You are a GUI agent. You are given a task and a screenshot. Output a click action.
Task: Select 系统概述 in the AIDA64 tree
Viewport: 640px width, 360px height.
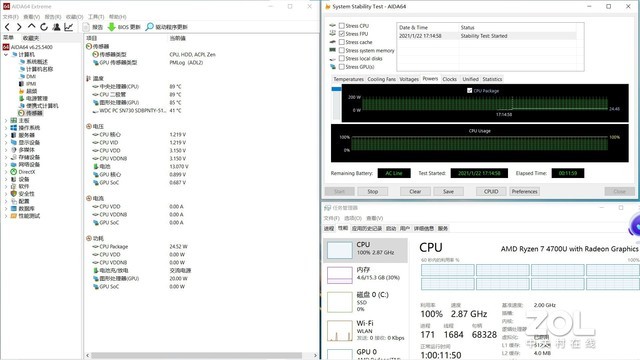point(37,62)
